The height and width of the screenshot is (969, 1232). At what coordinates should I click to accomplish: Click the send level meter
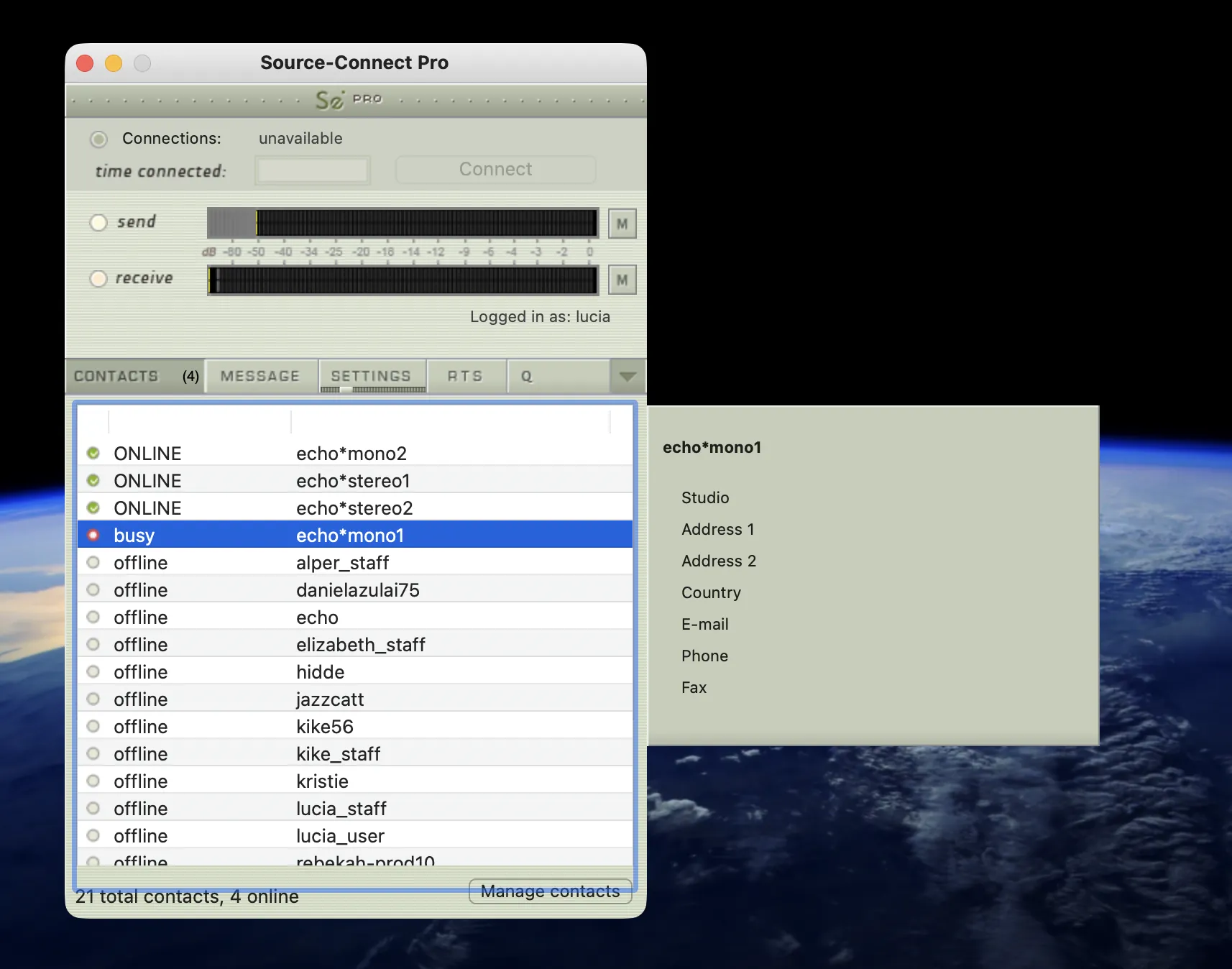(x=403, y=223)
